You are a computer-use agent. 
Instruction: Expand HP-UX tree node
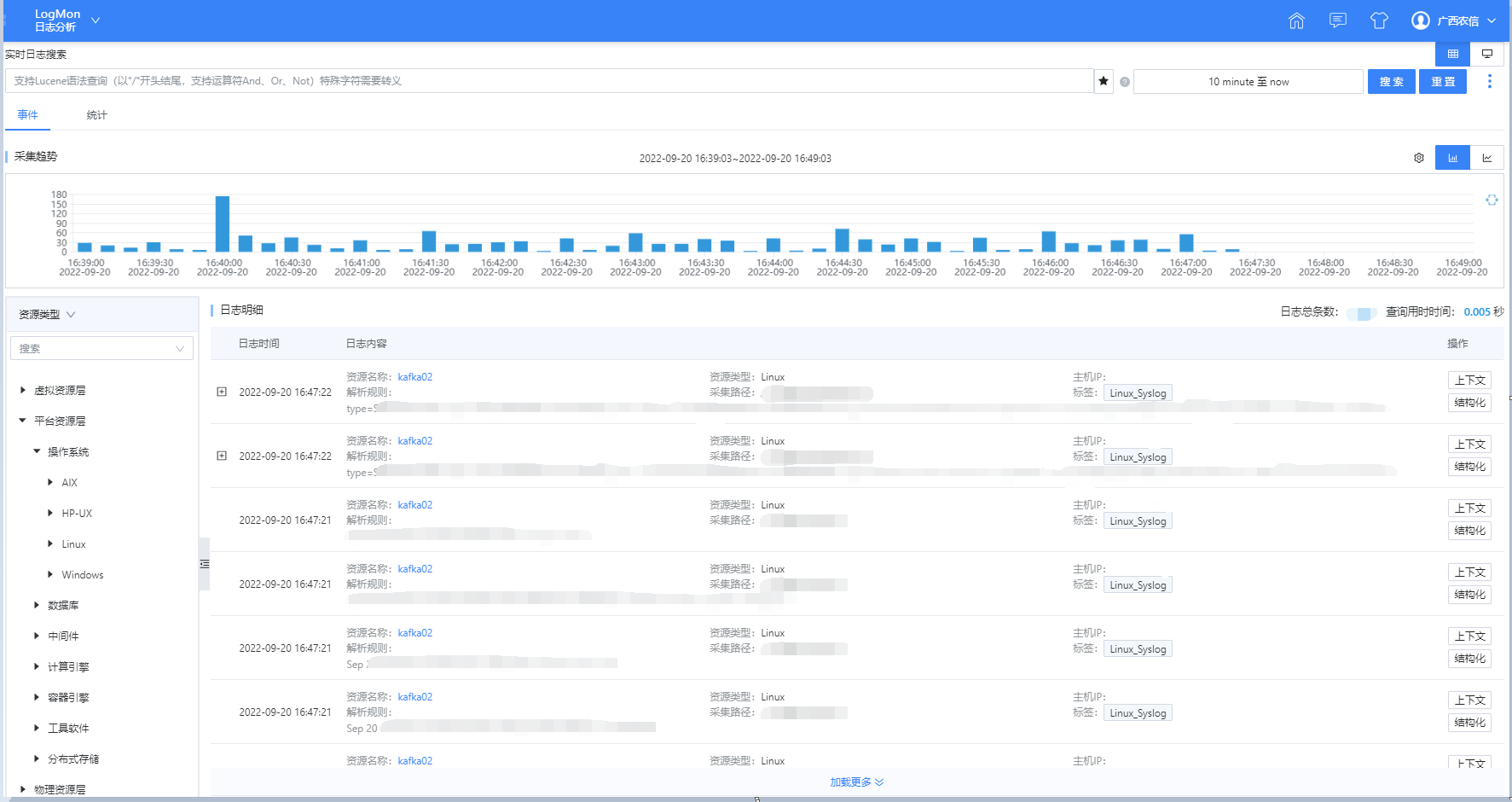(x=50, y=513)
